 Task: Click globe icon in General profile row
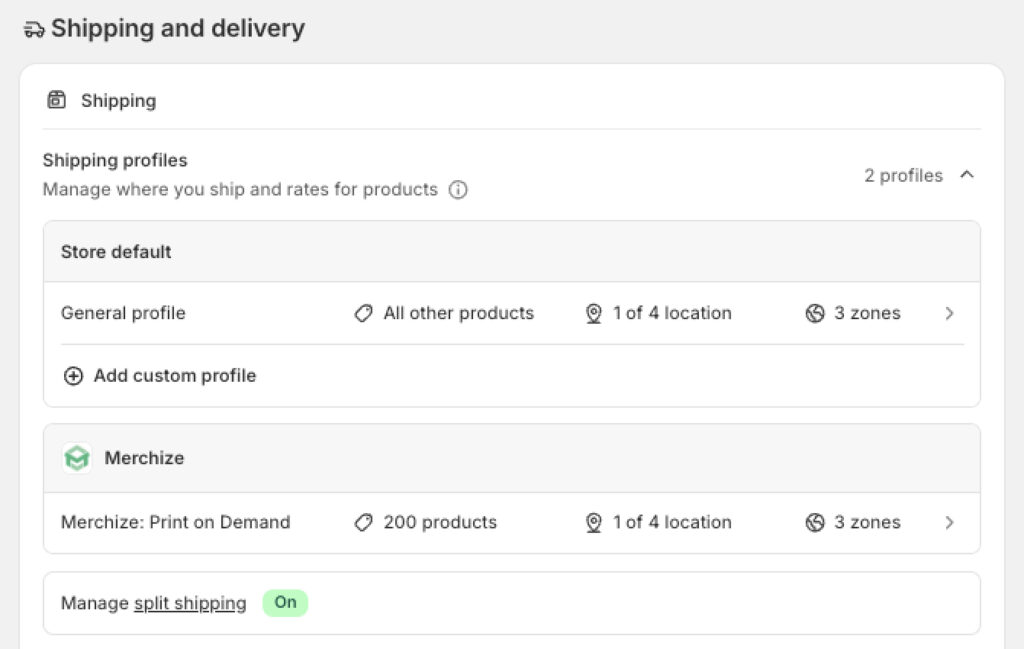tap(815, 313)
